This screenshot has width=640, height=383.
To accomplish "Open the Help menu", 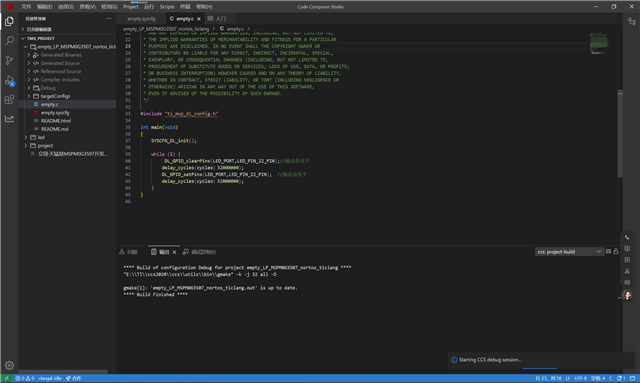I will click(x=204, y=7).
